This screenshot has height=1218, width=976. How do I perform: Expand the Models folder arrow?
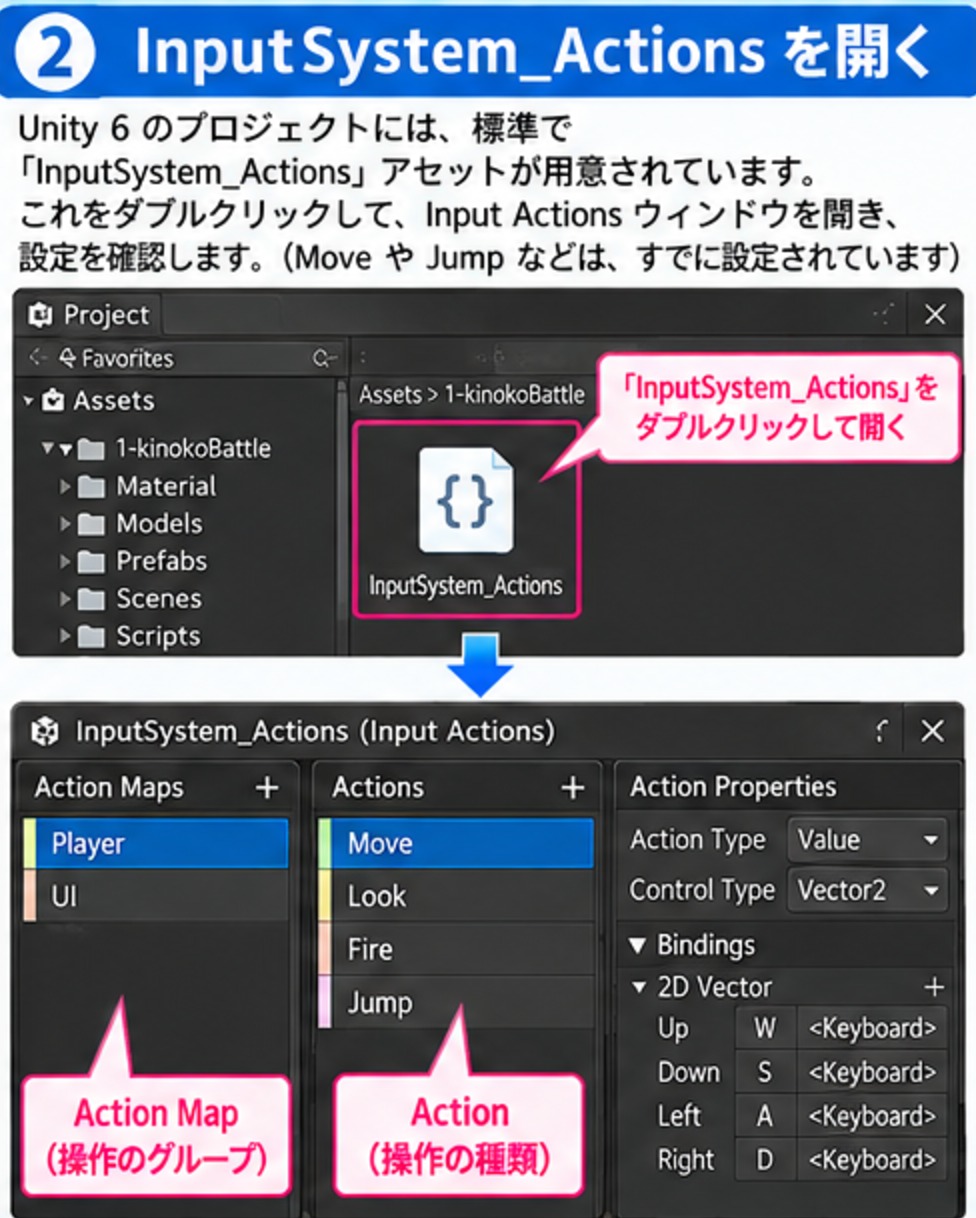(x=65, y=524)
